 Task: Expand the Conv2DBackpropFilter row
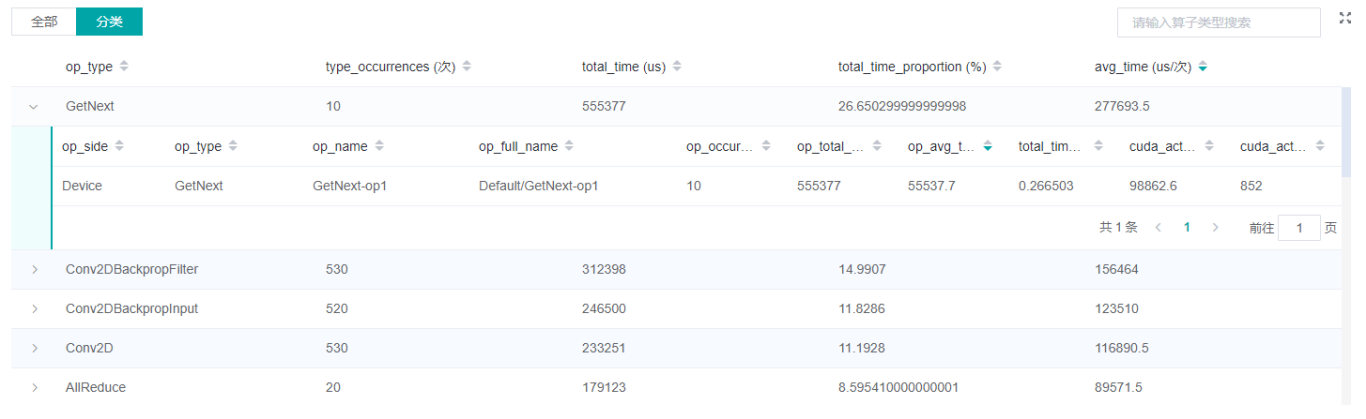pos(34,270)
